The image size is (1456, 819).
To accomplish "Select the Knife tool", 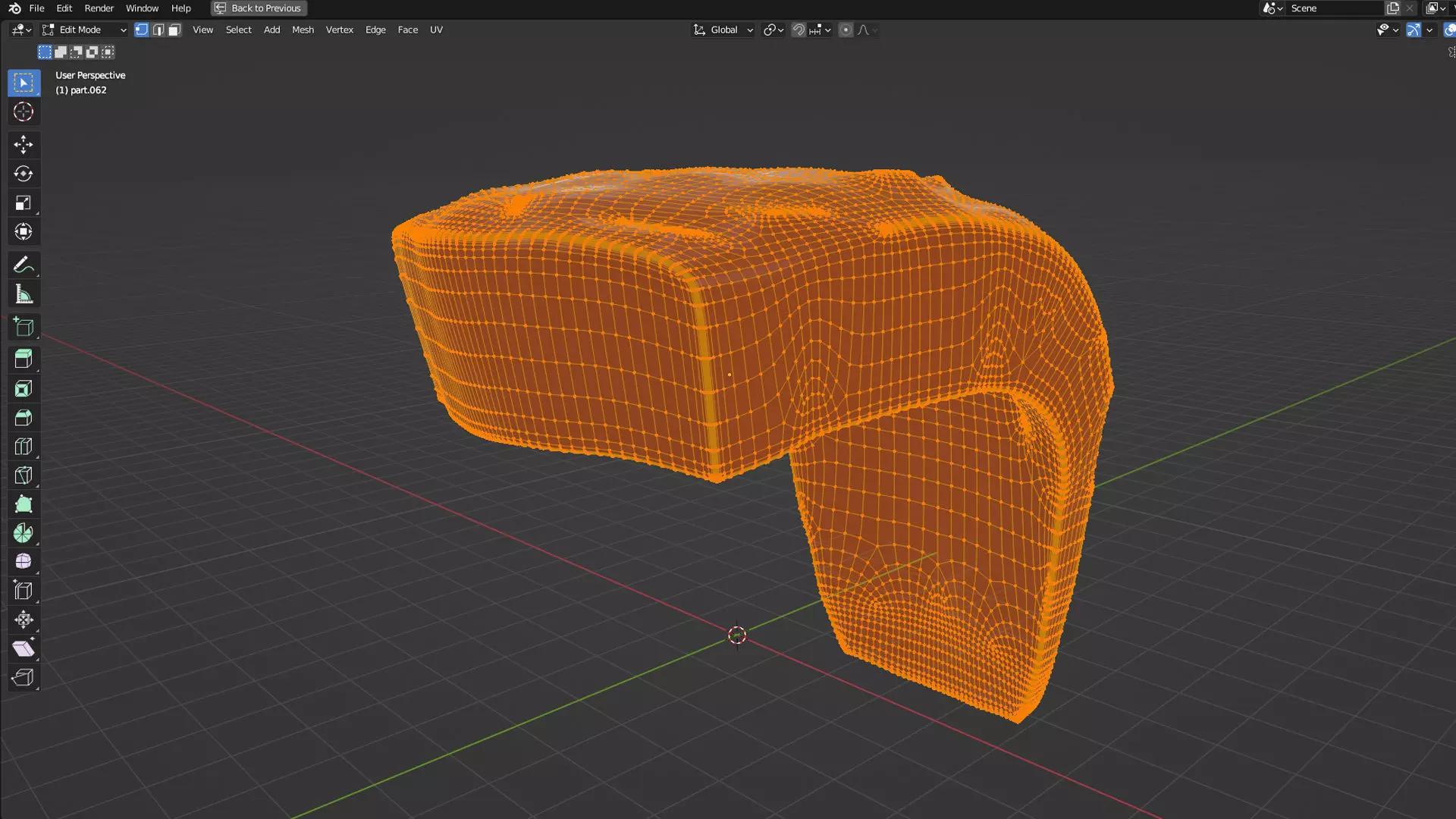I will (23, 475).
